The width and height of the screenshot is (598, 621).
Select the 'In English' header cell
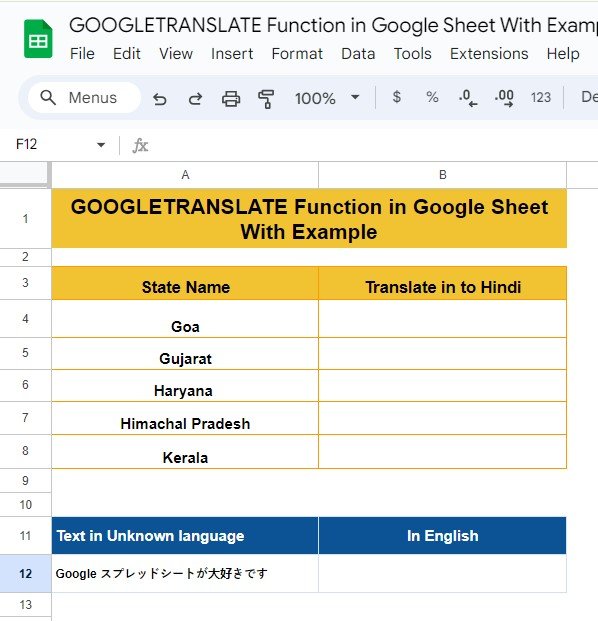(442, 535)
